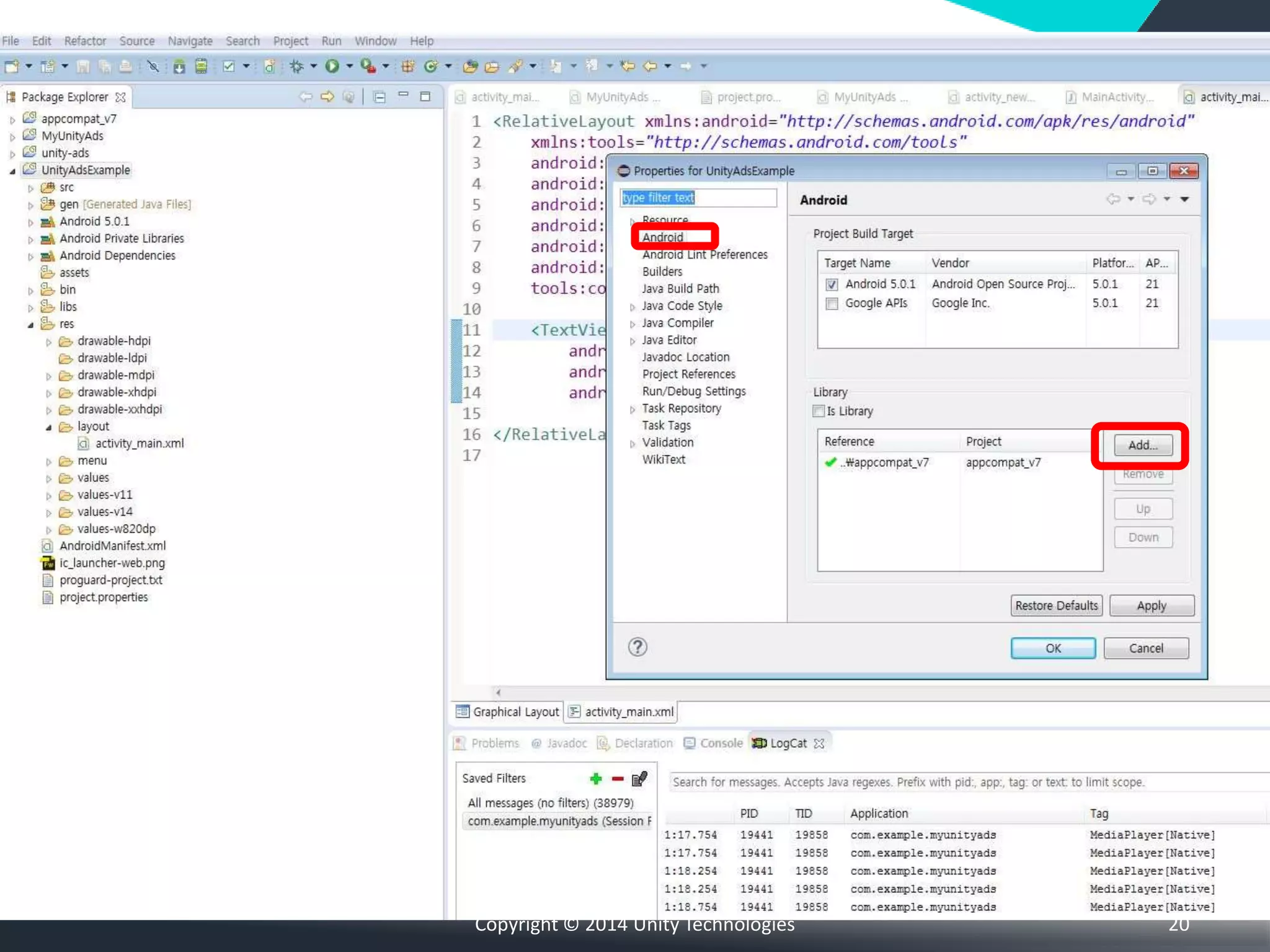The width and height of the screenshot is (1270, 952).
Task: Check the Google APIs build target
Action: (832, 304)
